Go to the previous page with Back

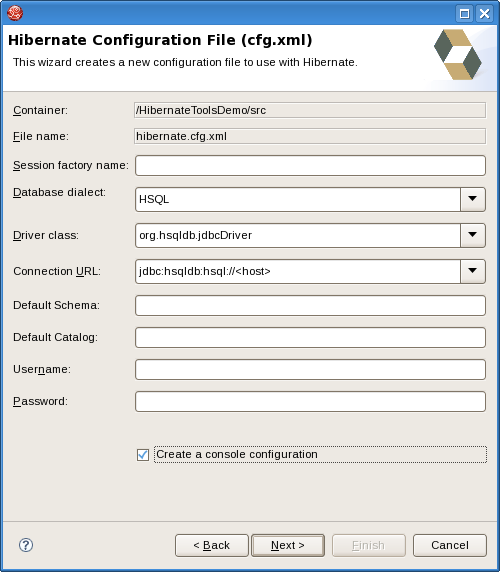[x=212, y=545]
